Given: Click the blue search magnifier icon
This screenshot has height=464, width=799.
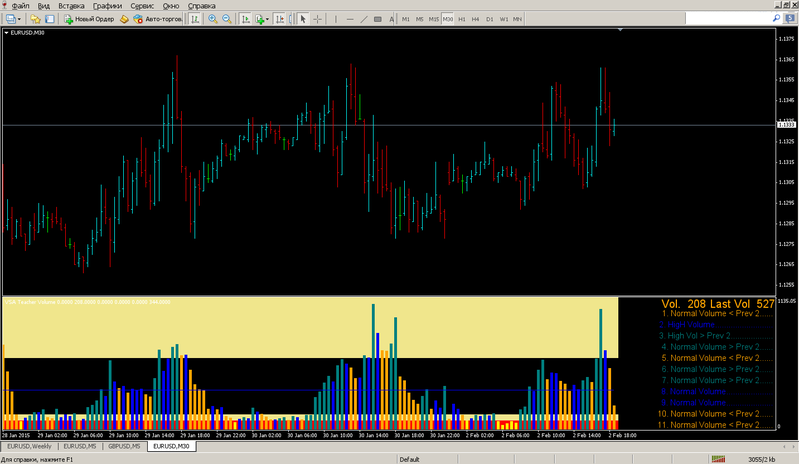Looking at the screenshot, I should point(777,18).
